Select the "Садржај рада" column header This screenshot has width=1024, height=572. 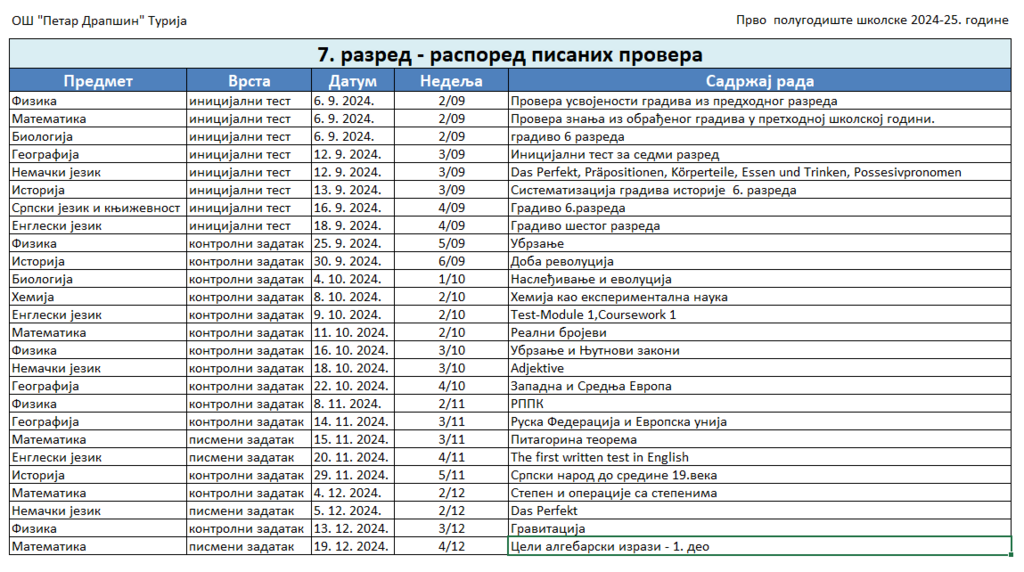point(759,81)
